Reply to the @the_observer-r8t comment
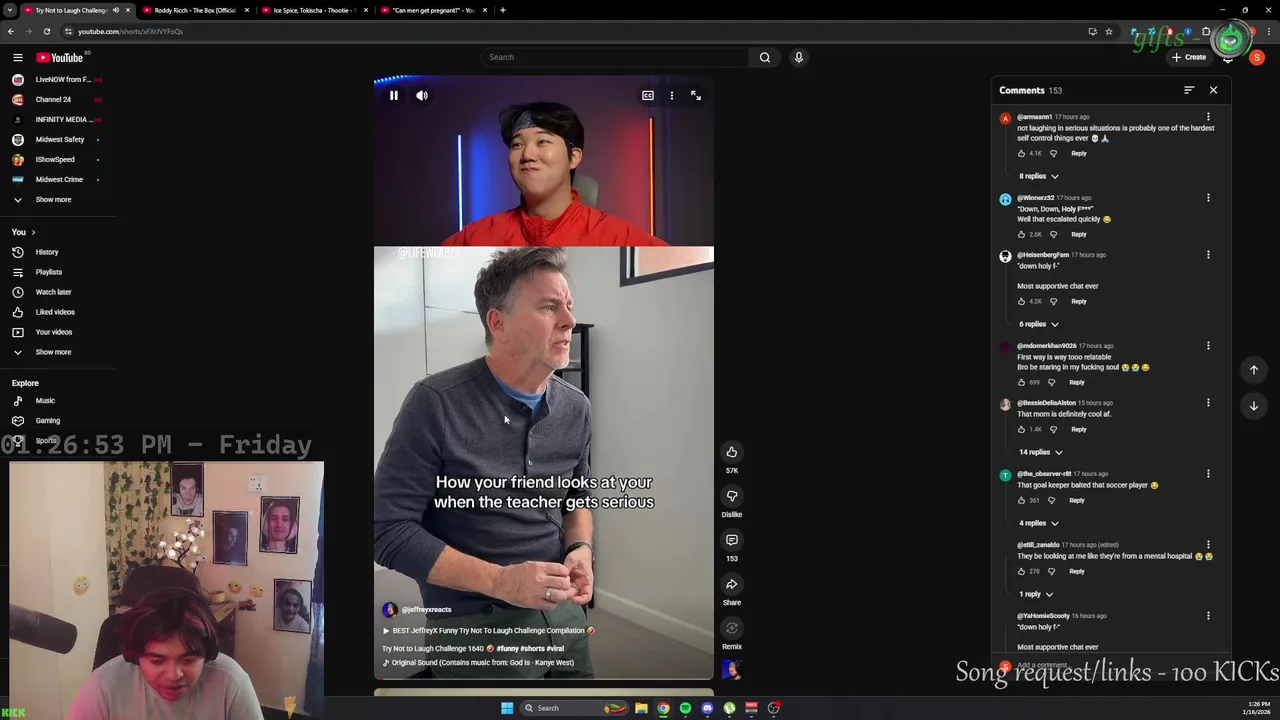 pos(1076,500)
